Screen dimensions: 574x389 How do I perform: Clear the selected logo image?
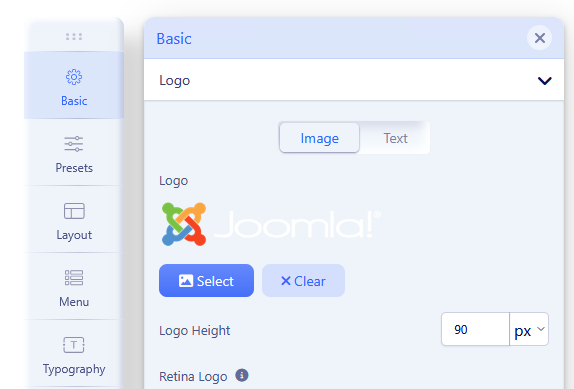point(303,281)
